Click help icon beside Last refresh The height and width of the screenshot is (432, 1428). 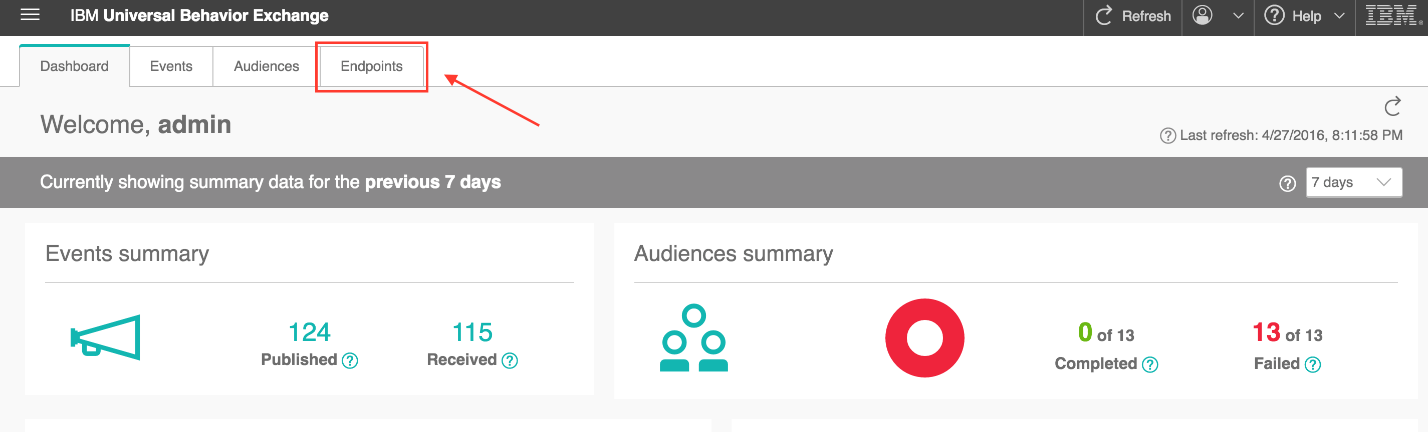pyautogui.click(x=1167, y=136)
